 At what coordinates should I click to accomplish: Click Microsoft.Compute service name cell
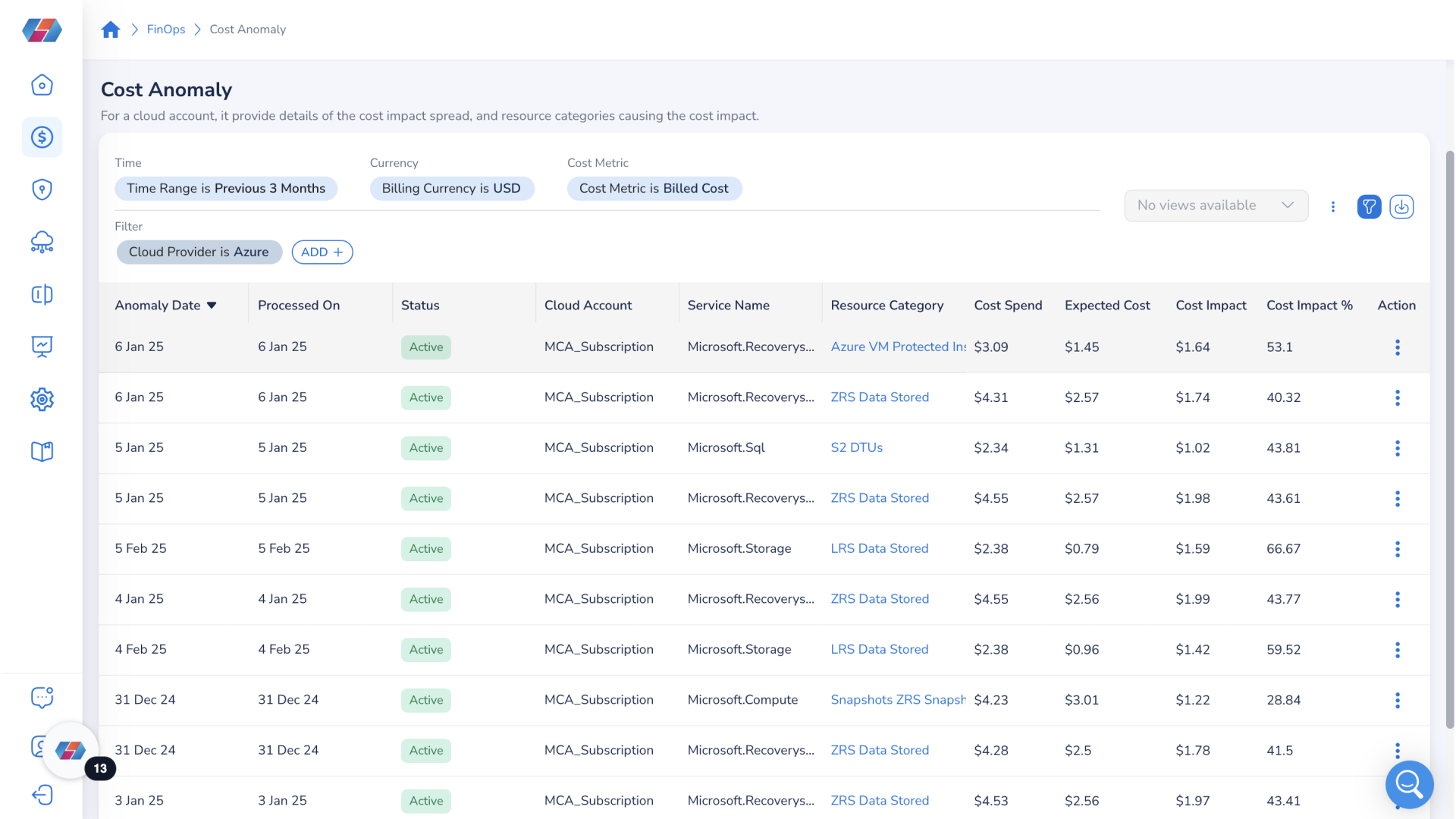(x=742, y=699)
